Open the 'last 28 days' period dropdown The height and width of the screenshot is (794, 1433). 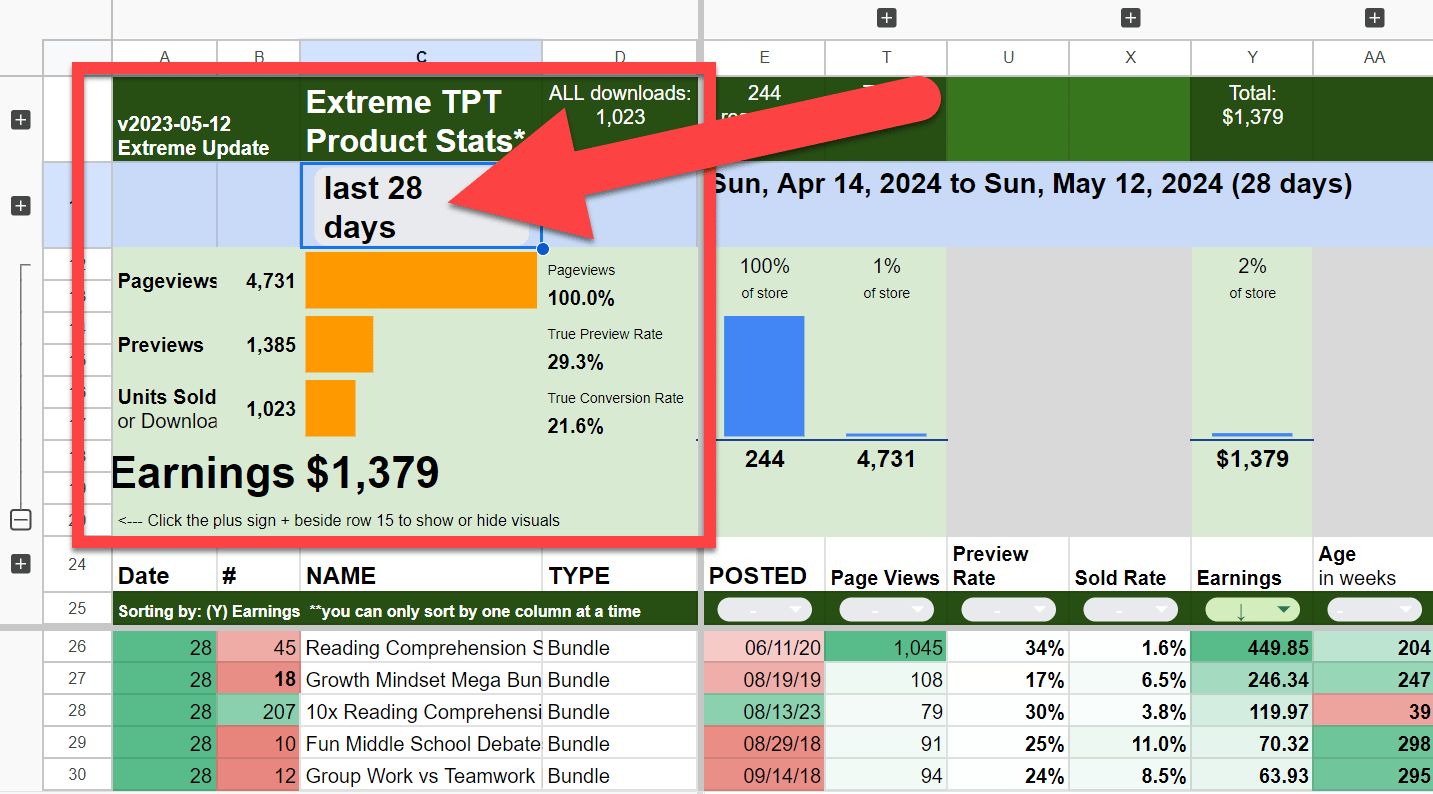coord(421,207)
